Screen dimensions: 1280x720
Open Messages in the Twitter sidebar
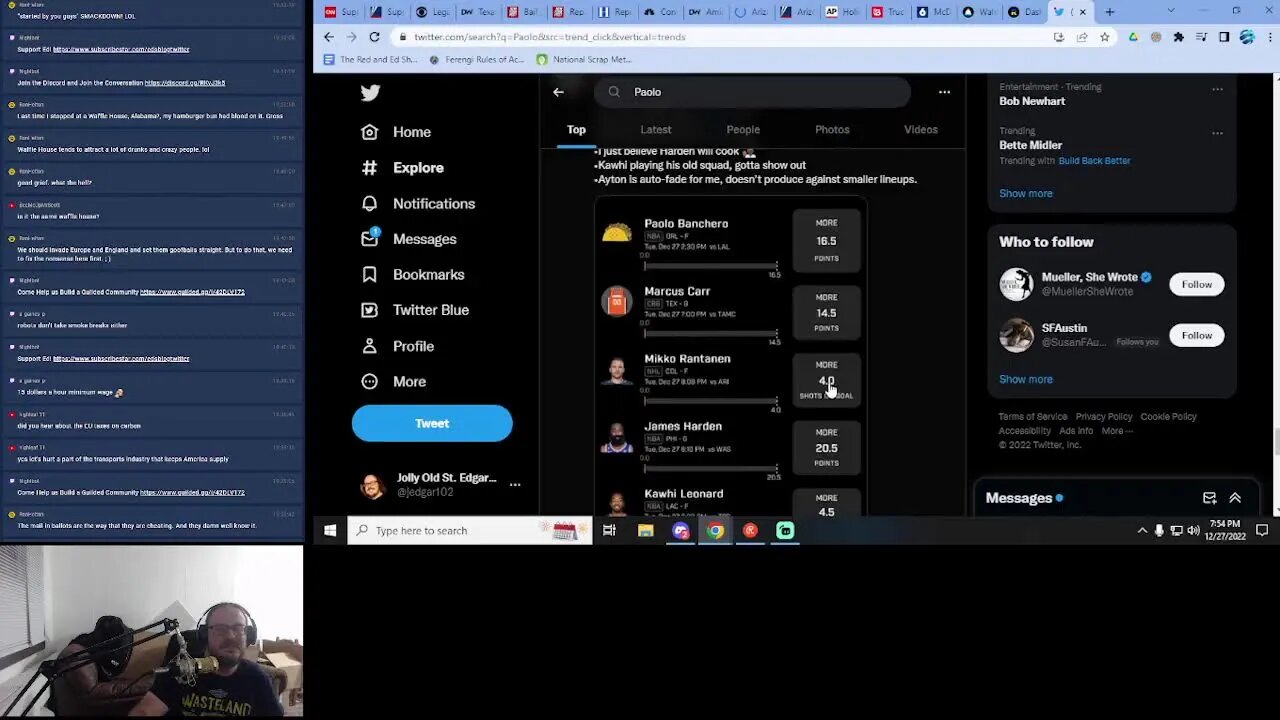point(409,239)
